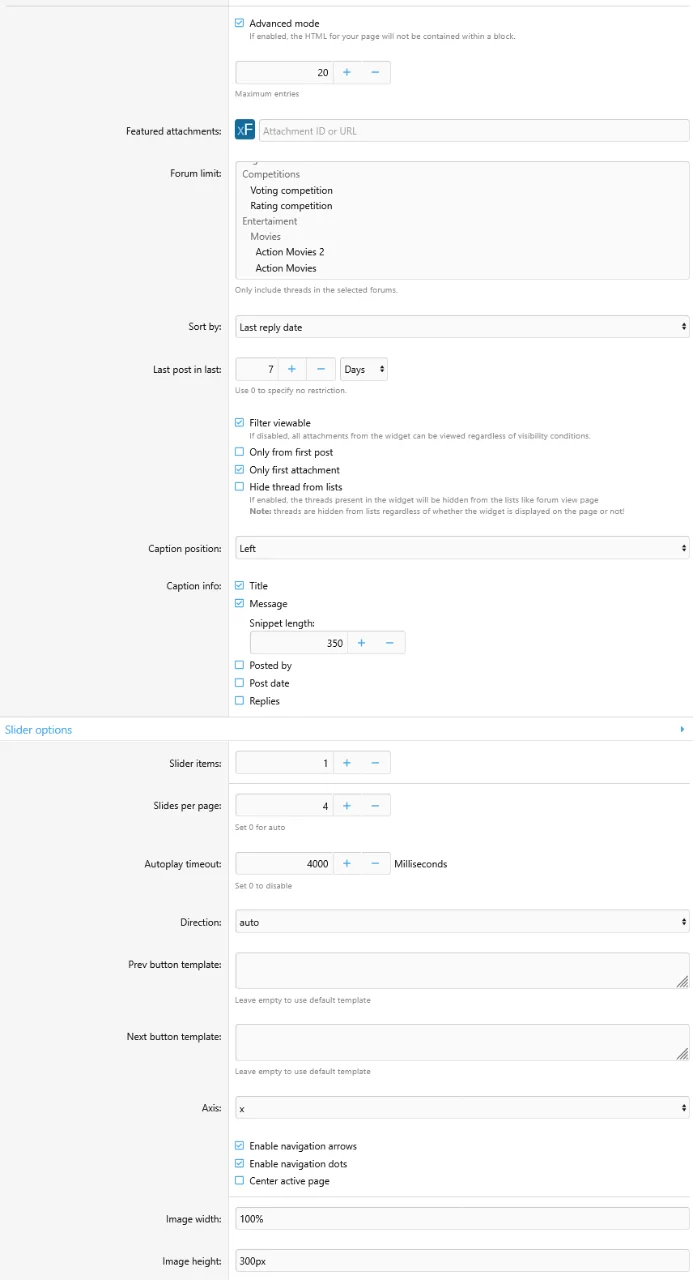Uncheck the Advanced mode checkbox
693x1280 pixels.
(x=239, y=23)
